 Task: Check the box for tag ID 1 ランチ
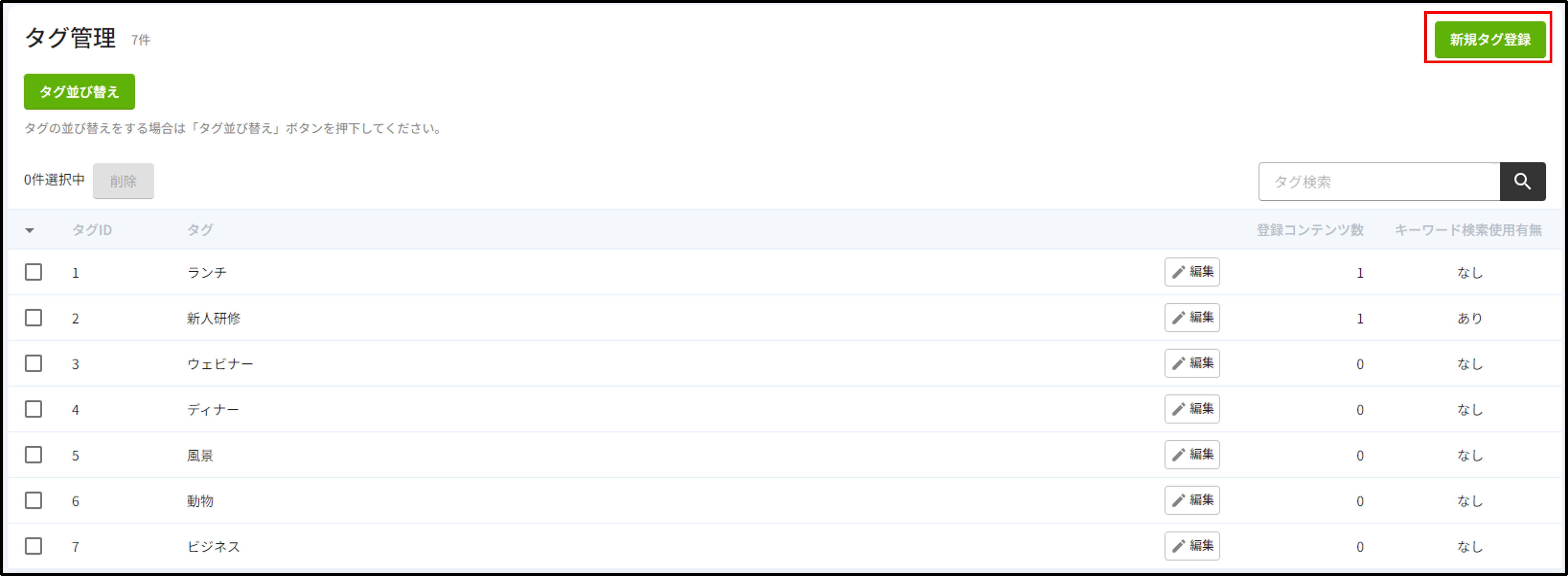point(33,272)
